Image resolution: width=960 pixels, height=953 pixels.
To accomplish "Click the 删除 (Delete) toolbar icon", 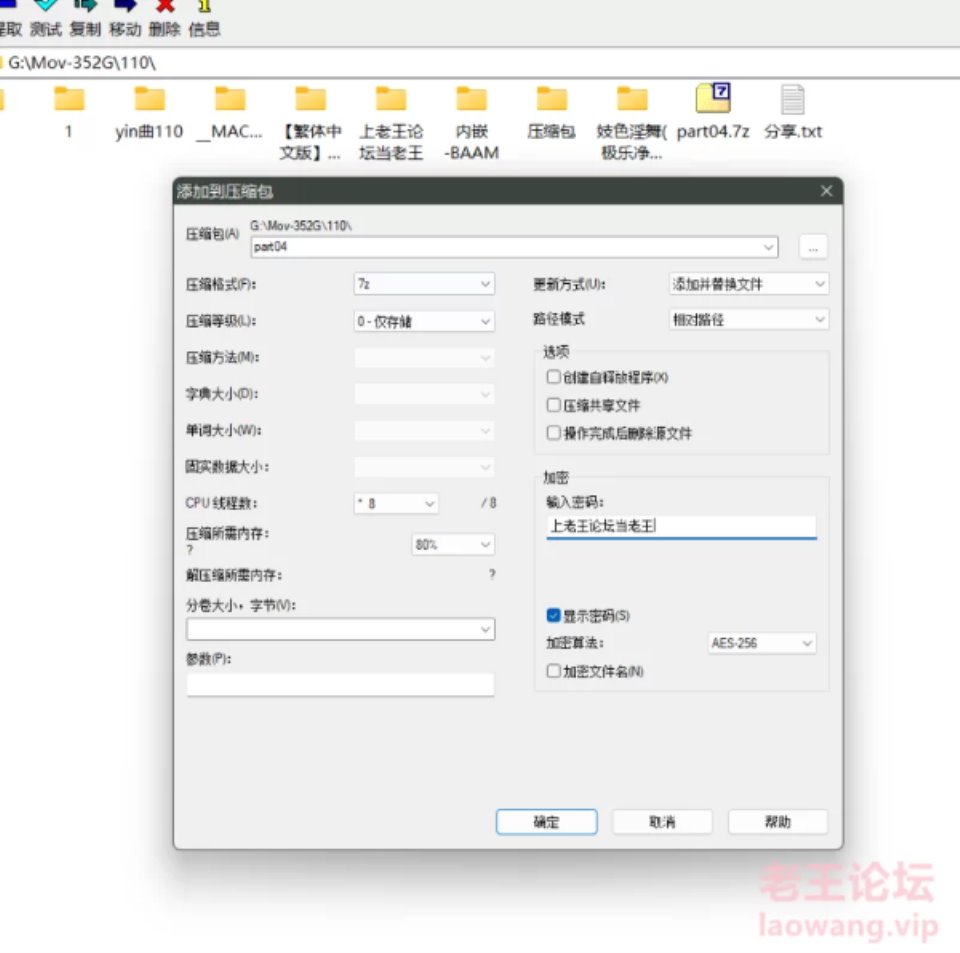I will (165, 17).
